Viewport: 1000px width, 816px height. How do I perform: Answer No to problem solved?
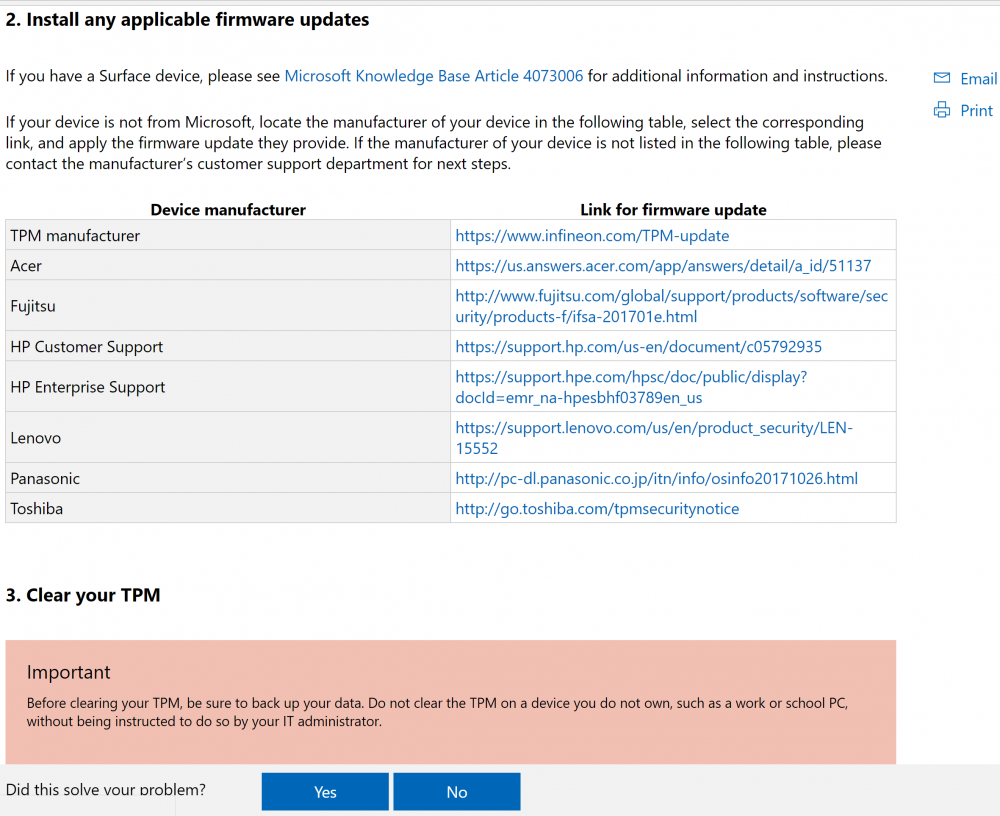(x=457, y=792)
